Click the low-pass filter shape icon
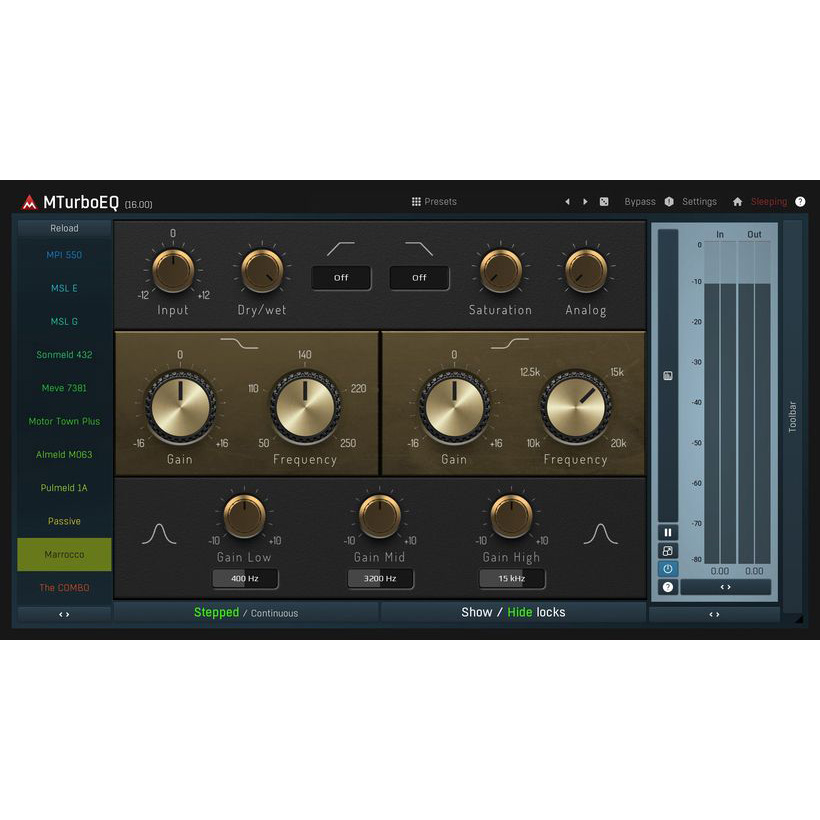The width and height of the screenshot is (820, 820). coord(419,249)
